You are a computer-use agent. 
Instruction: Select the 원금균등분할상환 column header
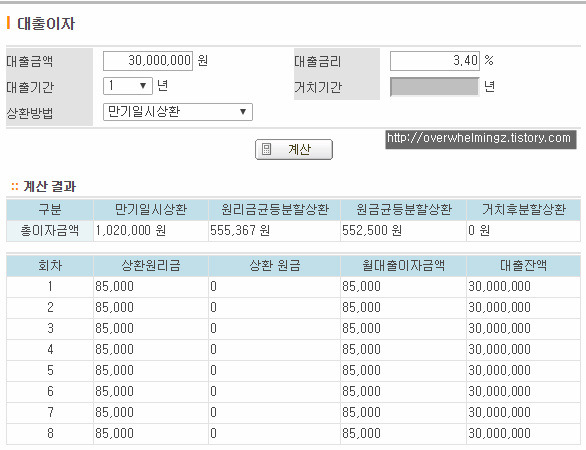[x=404, y=209]
